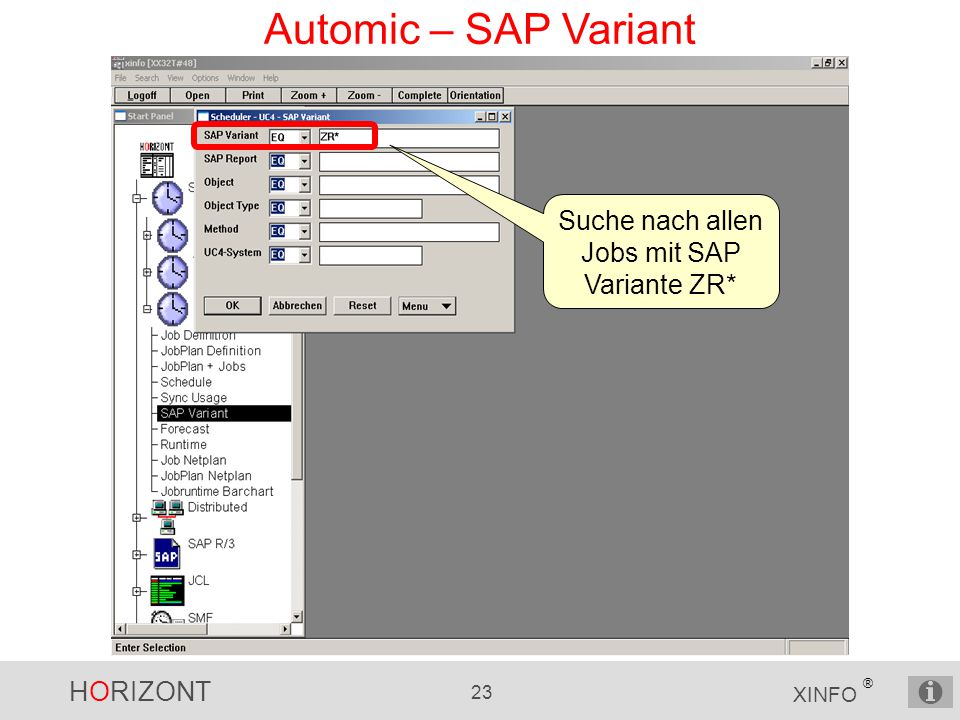Select Forecast in the tree
Screen dimensions: 960x720
184,429
